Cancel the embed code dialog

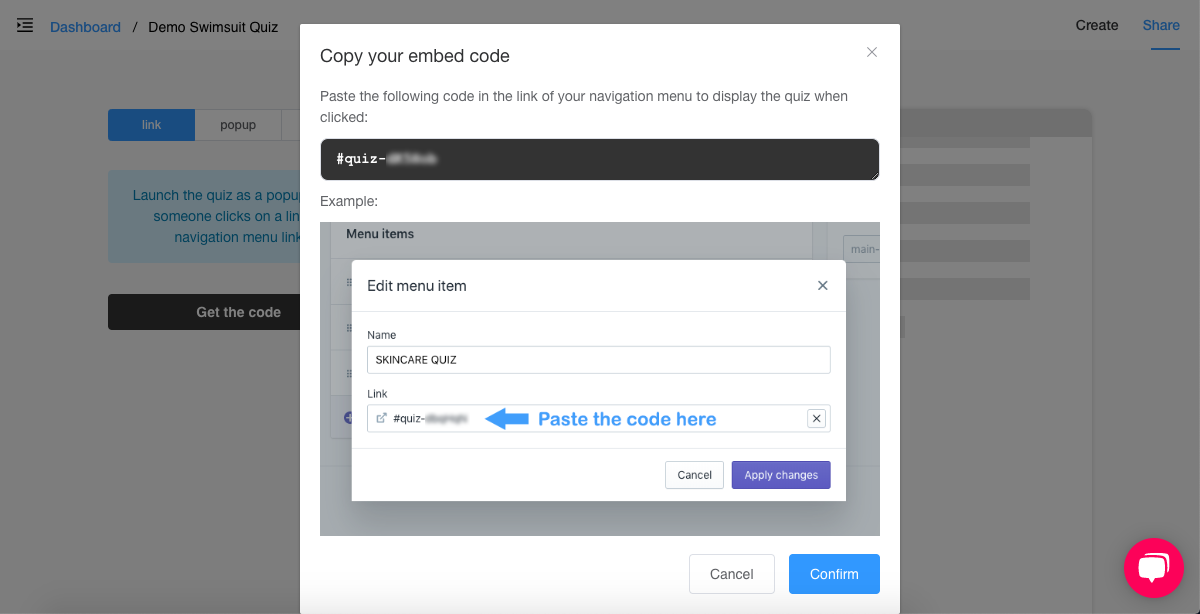pyautogui.click(x=731, y=574)
